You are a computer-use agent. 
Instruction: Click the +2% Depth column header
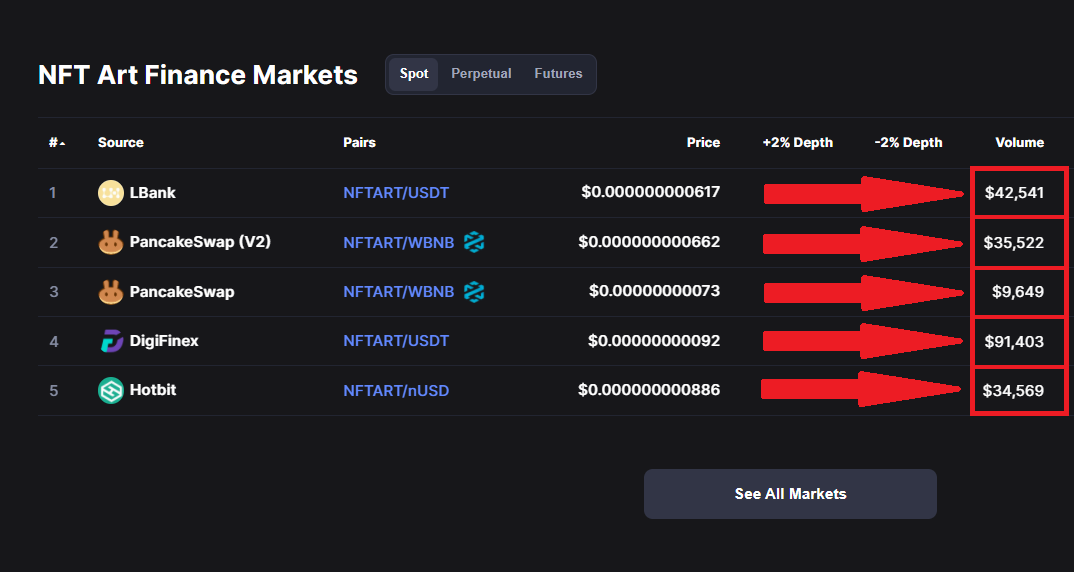tap(798, 142)
